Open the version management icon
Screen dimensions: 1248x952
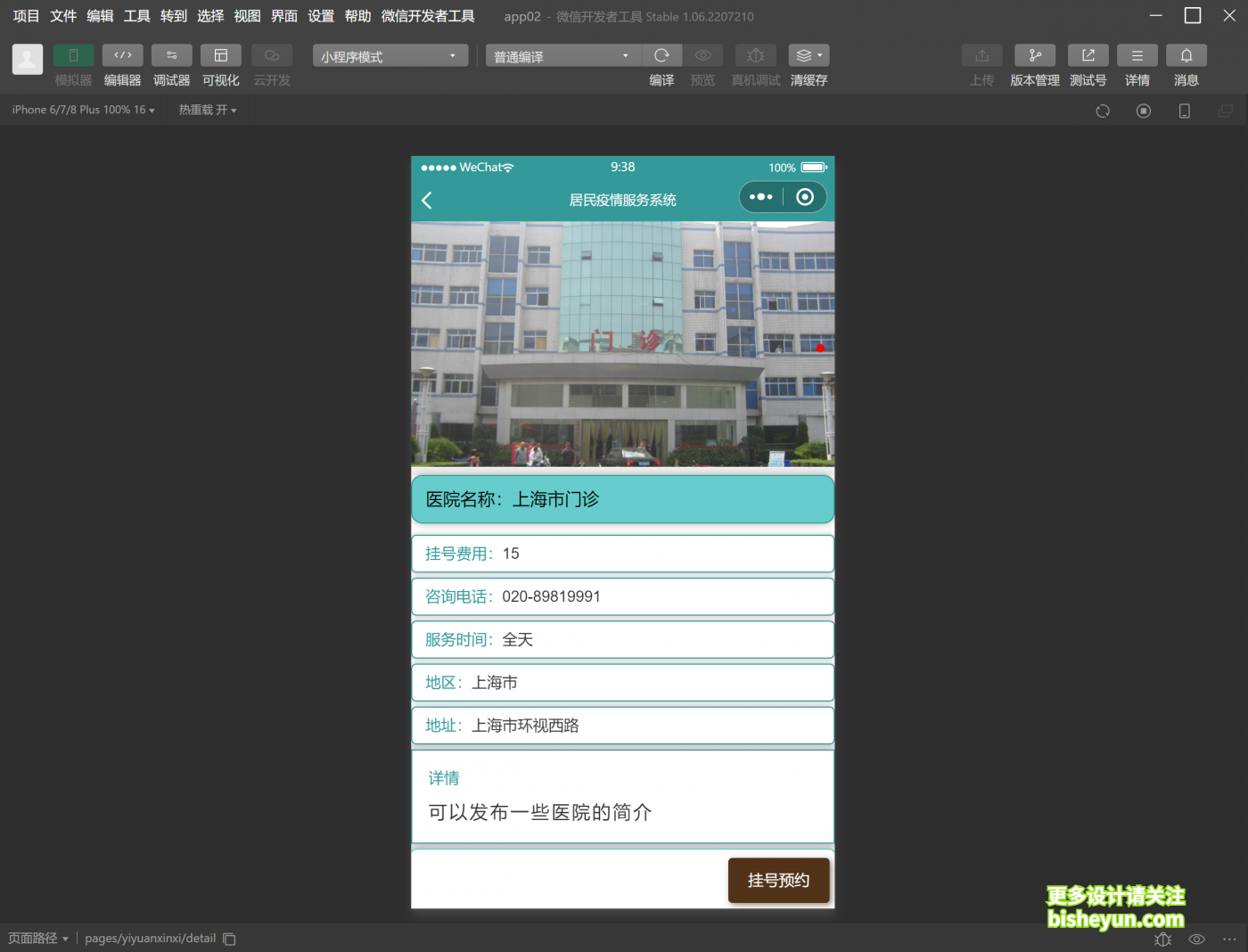pyautogui.click(x=1034, y=55)
